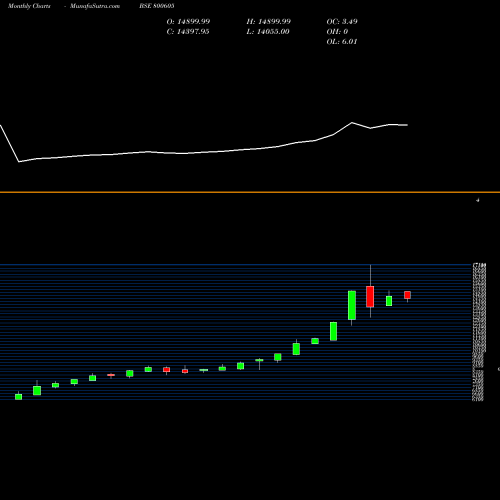Click the close price 'C: 14397.95'

point(188,32)
